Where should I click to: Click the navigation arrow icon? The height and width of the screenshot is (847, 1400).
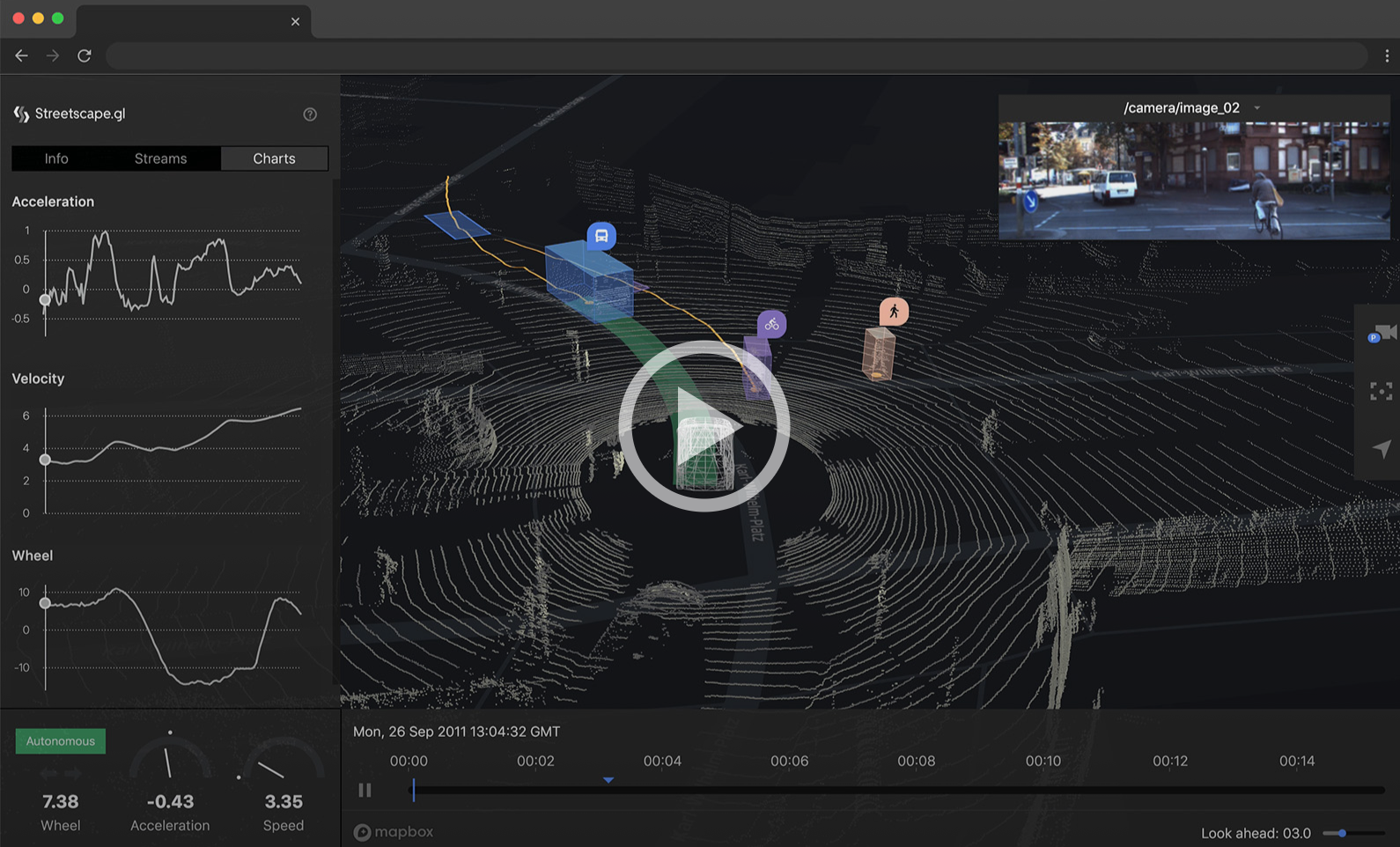1381,449
